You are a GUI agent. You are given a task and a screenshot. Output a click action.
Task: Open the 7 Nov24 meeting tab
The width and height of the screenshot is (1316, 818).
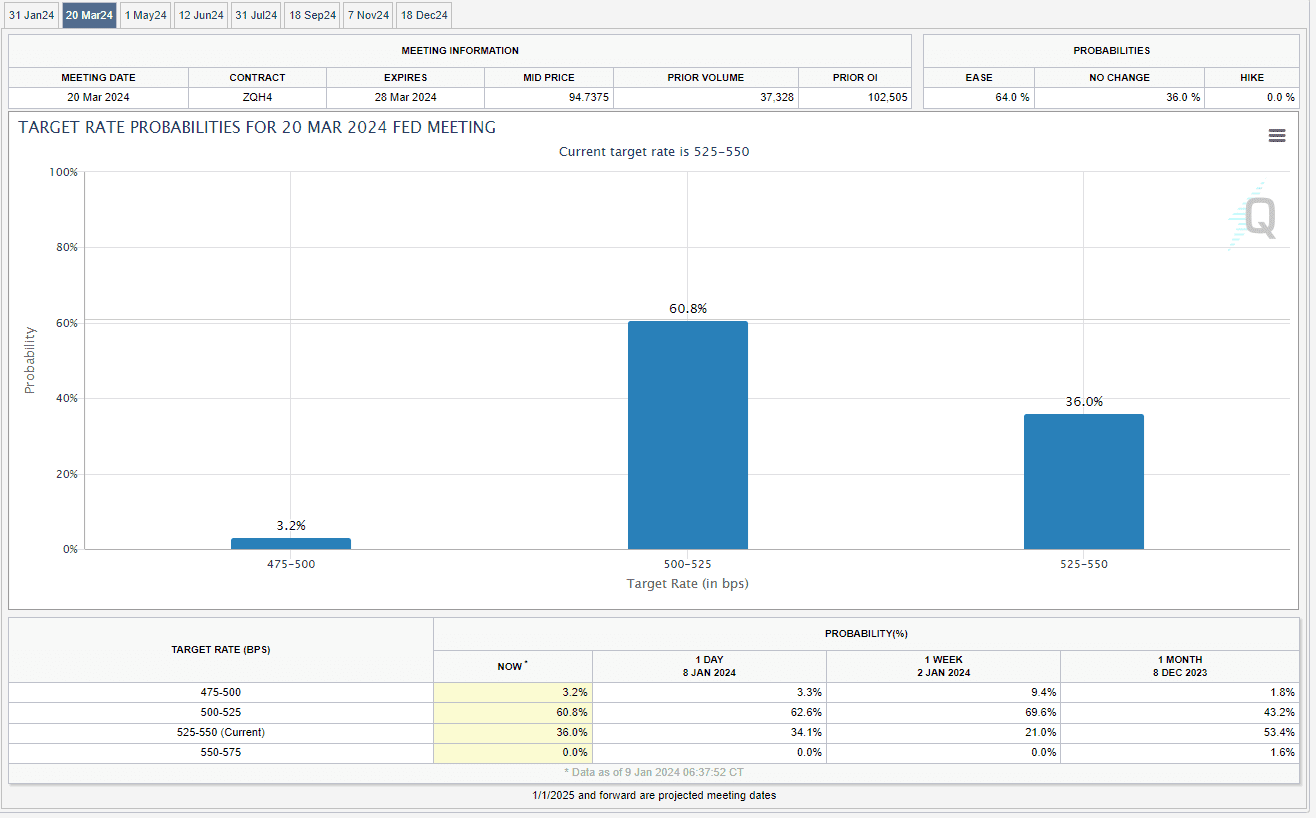[x=368, y=15]
